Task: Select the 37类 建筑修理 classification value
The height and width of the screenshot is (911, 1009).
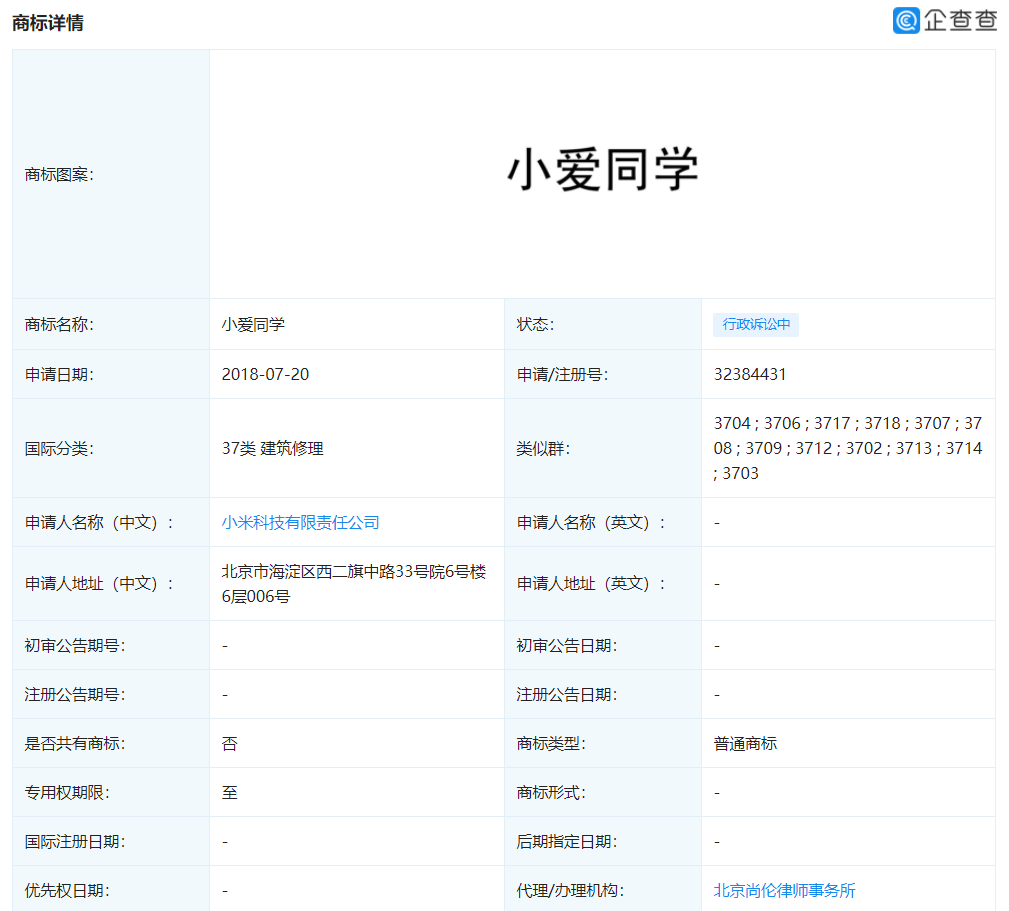Action: [272, 448]
